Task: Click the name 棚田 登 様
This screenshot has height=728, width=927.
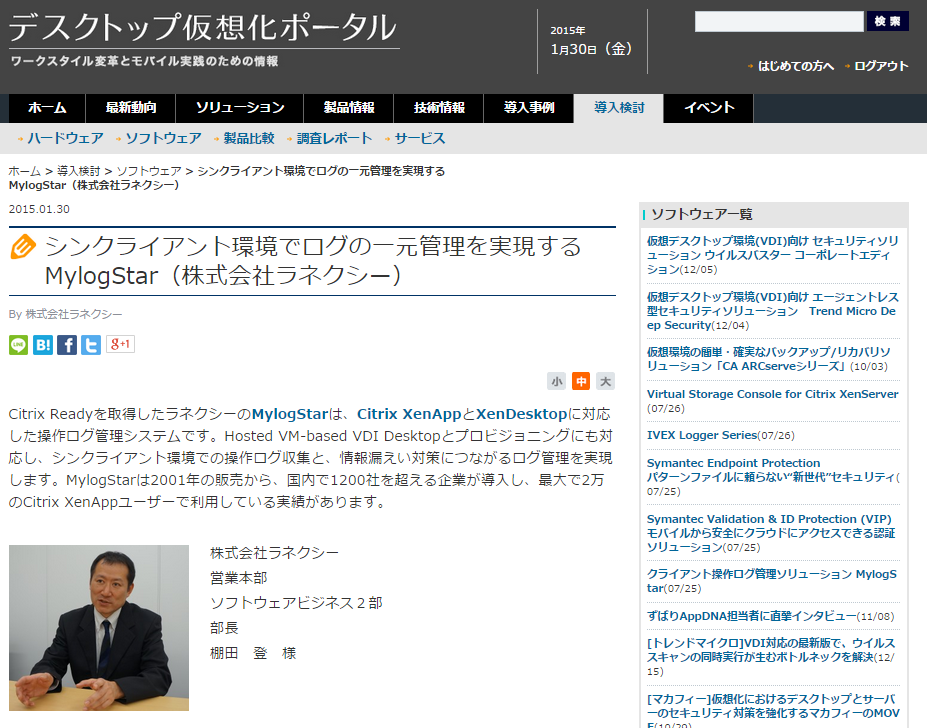Action: 253,653
